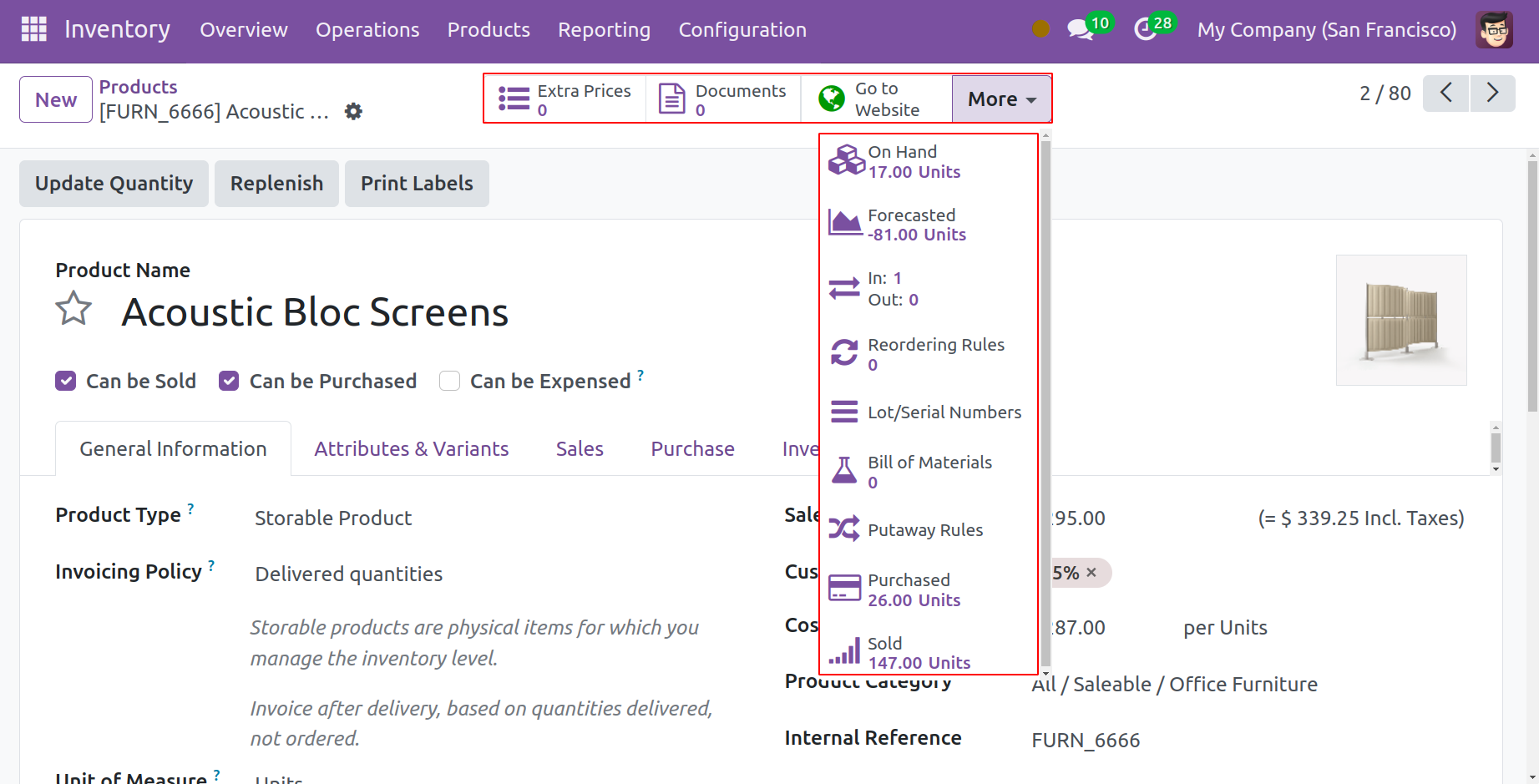The width and height of the screenshot is (1539, 784).
Task: Collapse the More dropdown button
Action: click(x=1001, y=99)
